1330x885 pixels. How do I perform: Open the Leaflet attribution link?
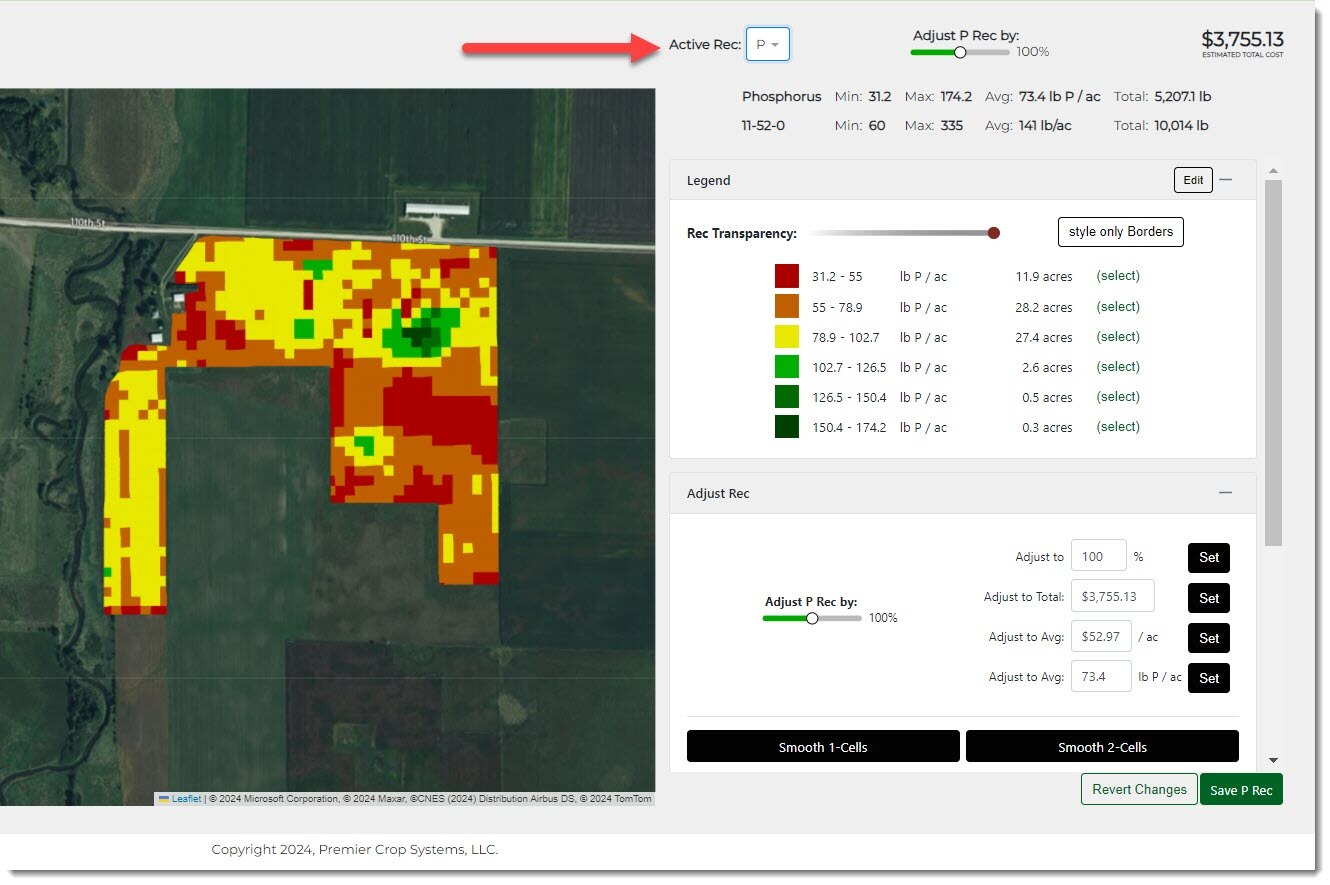186,799
